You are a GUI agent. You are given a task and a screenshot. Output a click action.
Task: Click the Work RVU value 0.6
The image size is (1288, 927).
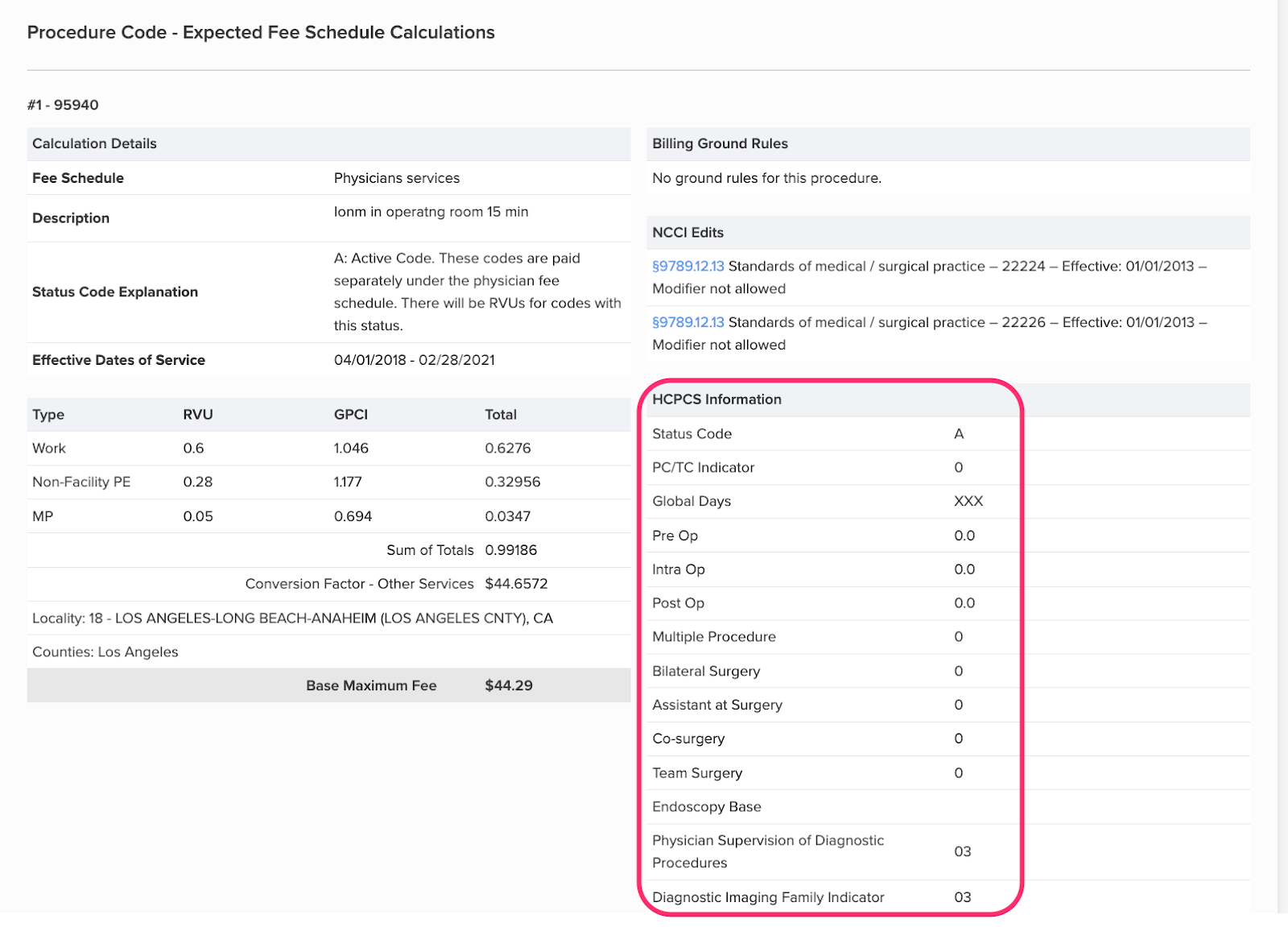point(193,449)
